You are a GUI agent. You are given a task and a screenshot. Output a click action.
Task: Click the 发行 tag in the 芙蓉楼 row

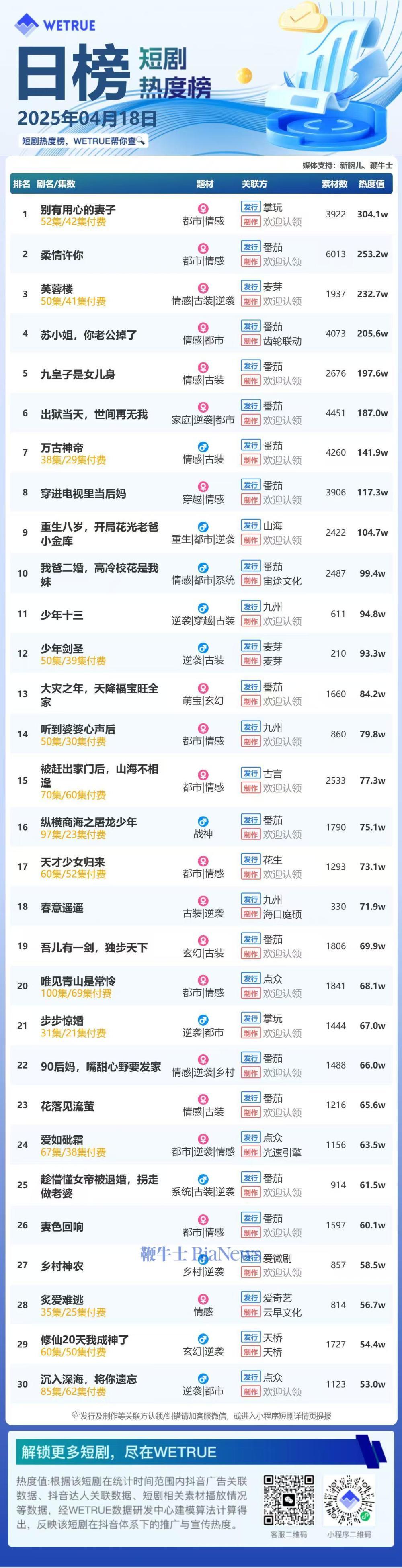(251, 287)
